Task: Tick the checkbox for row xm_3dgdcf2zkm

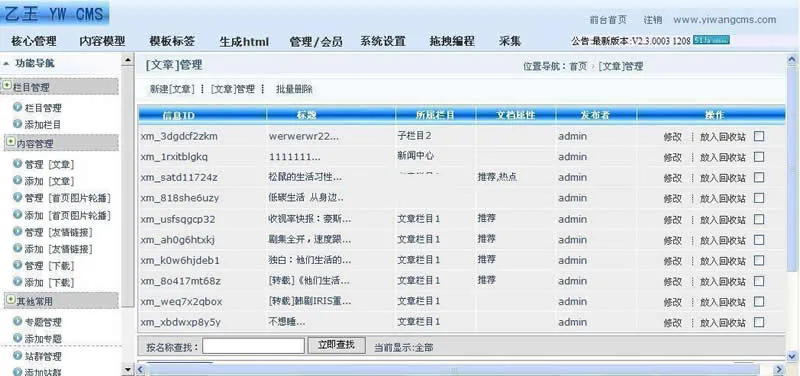Action: tap(759, 136)
